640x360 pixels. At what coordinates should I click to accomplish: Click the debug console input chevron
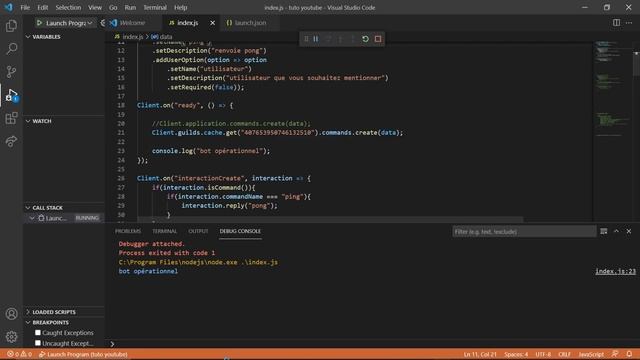(112, 344)
